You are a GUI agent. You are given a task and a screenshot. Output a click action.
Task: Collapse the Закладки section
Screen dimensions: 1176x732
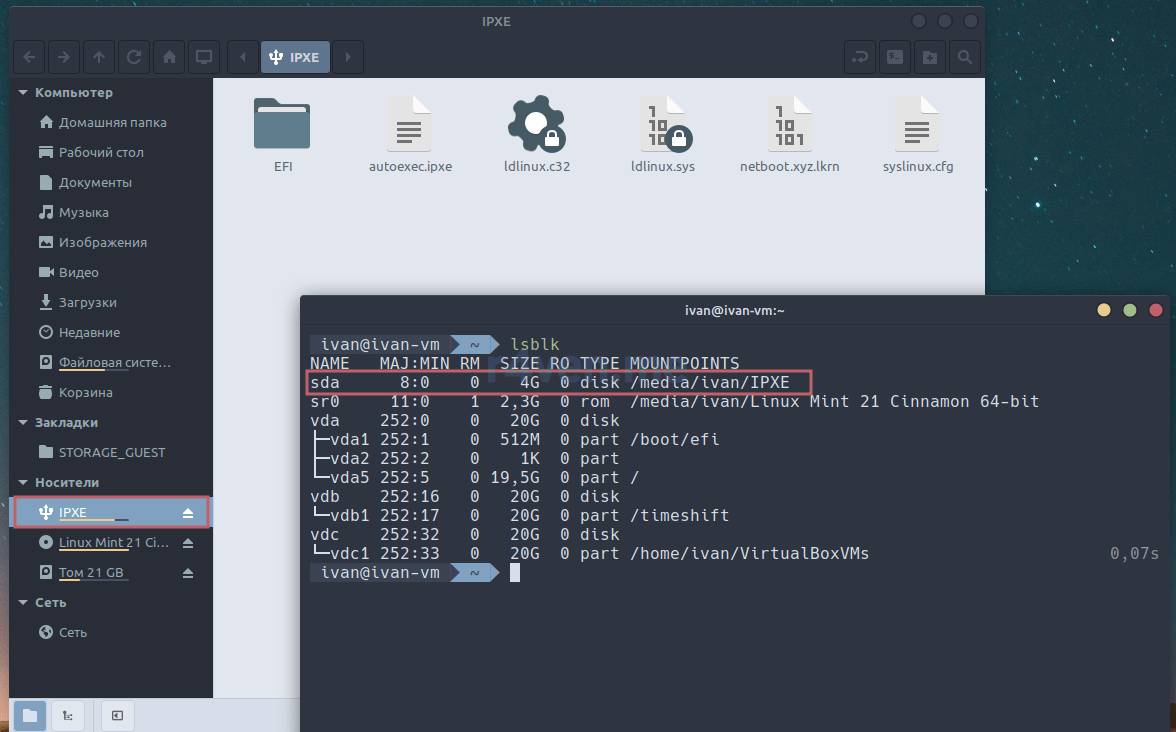coord(24,423)
